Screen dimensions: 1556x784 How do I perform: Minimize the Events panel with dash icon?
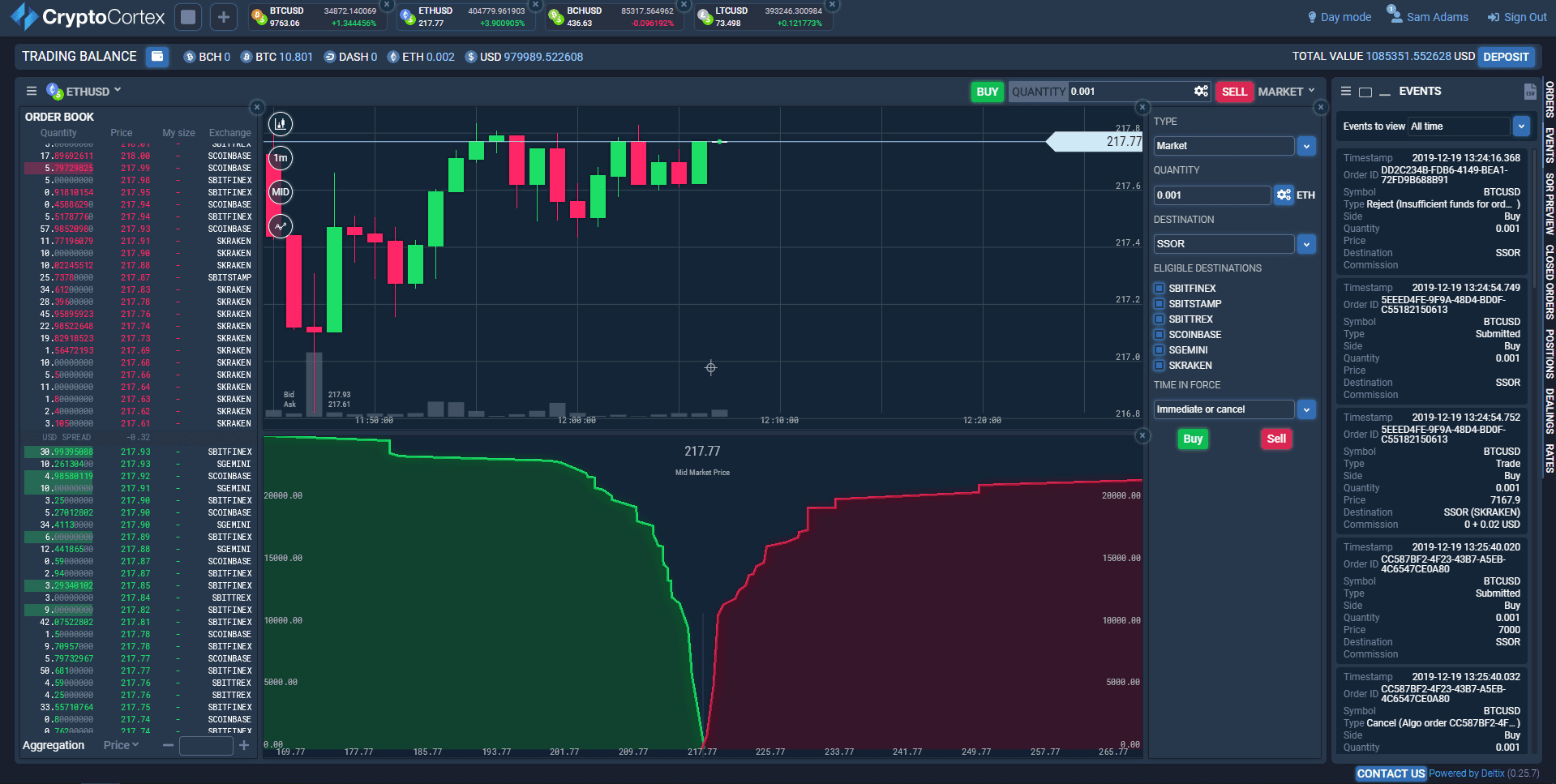pyautogui.click(x=1385, y=94)
